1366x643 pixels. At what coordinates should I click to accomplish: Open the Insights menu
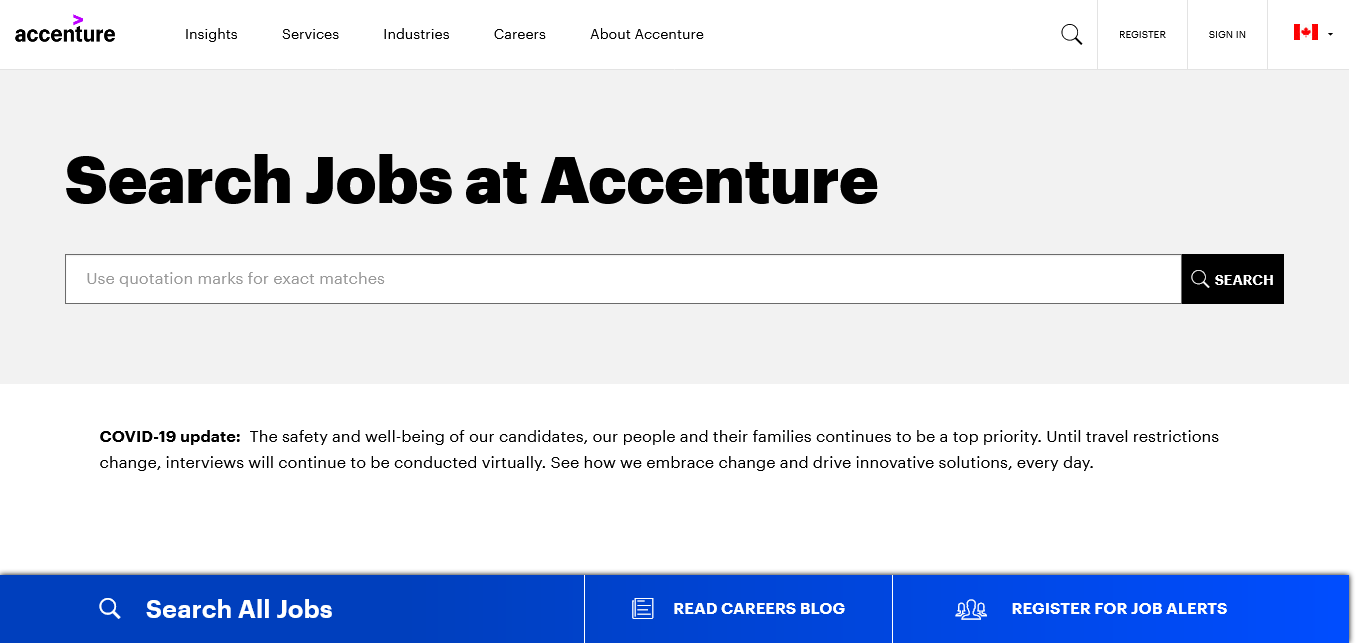(211, 35)
